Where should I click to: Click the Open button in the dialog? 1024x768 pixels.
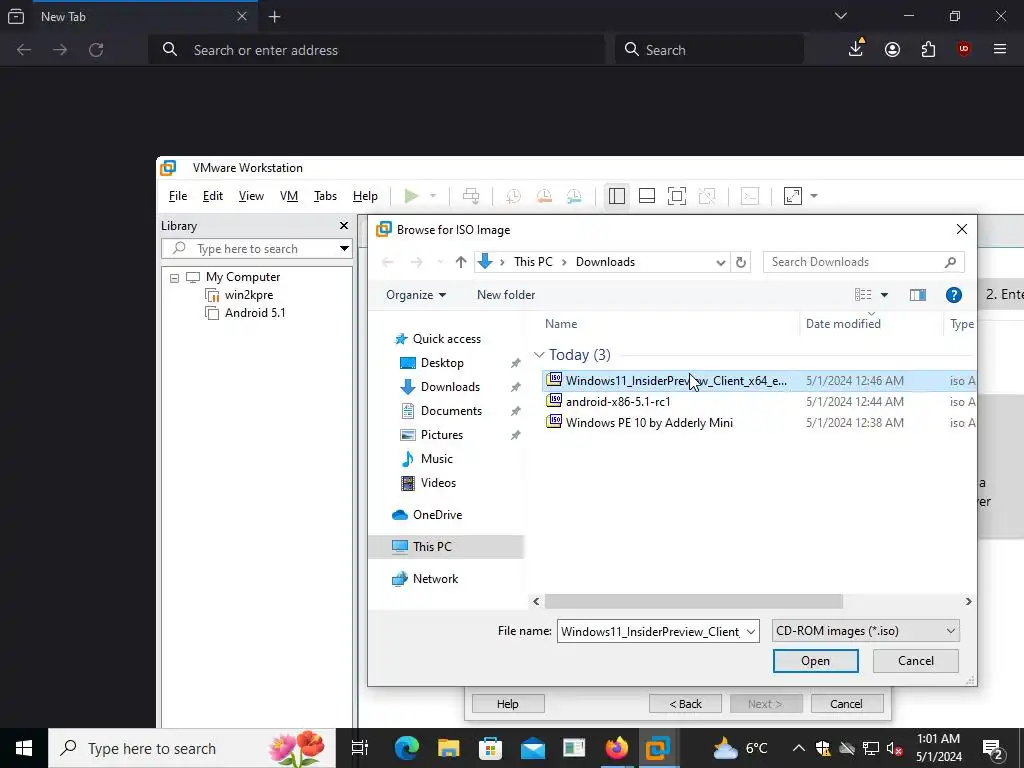click(816, 661)
